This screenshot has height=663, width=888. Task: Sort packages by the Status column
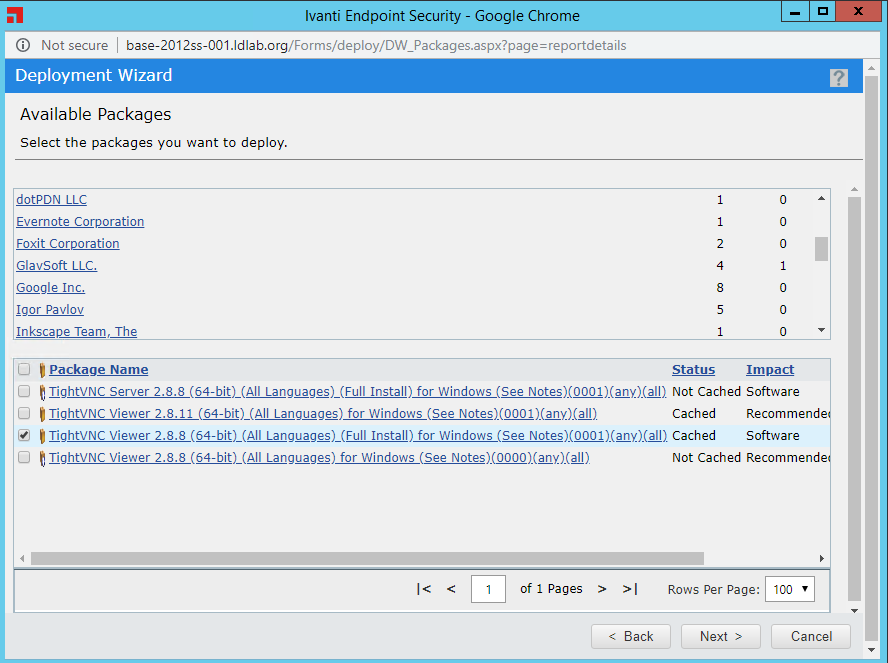[693, 369]
